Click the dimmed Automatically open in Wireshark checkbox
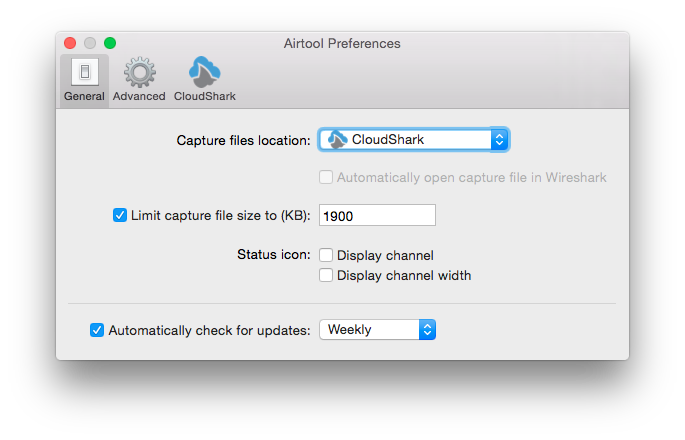This screenshot has width=685, height=440. click(x=326, y=177)
